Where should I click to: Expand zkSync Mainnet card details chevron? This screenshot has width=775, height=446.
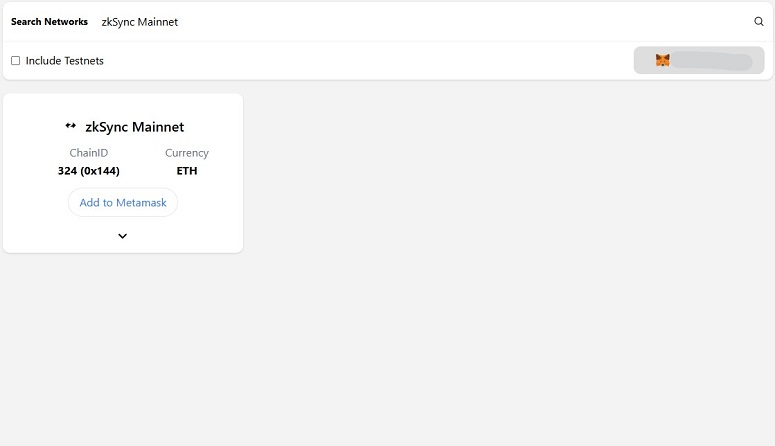(x=123, y=236)
